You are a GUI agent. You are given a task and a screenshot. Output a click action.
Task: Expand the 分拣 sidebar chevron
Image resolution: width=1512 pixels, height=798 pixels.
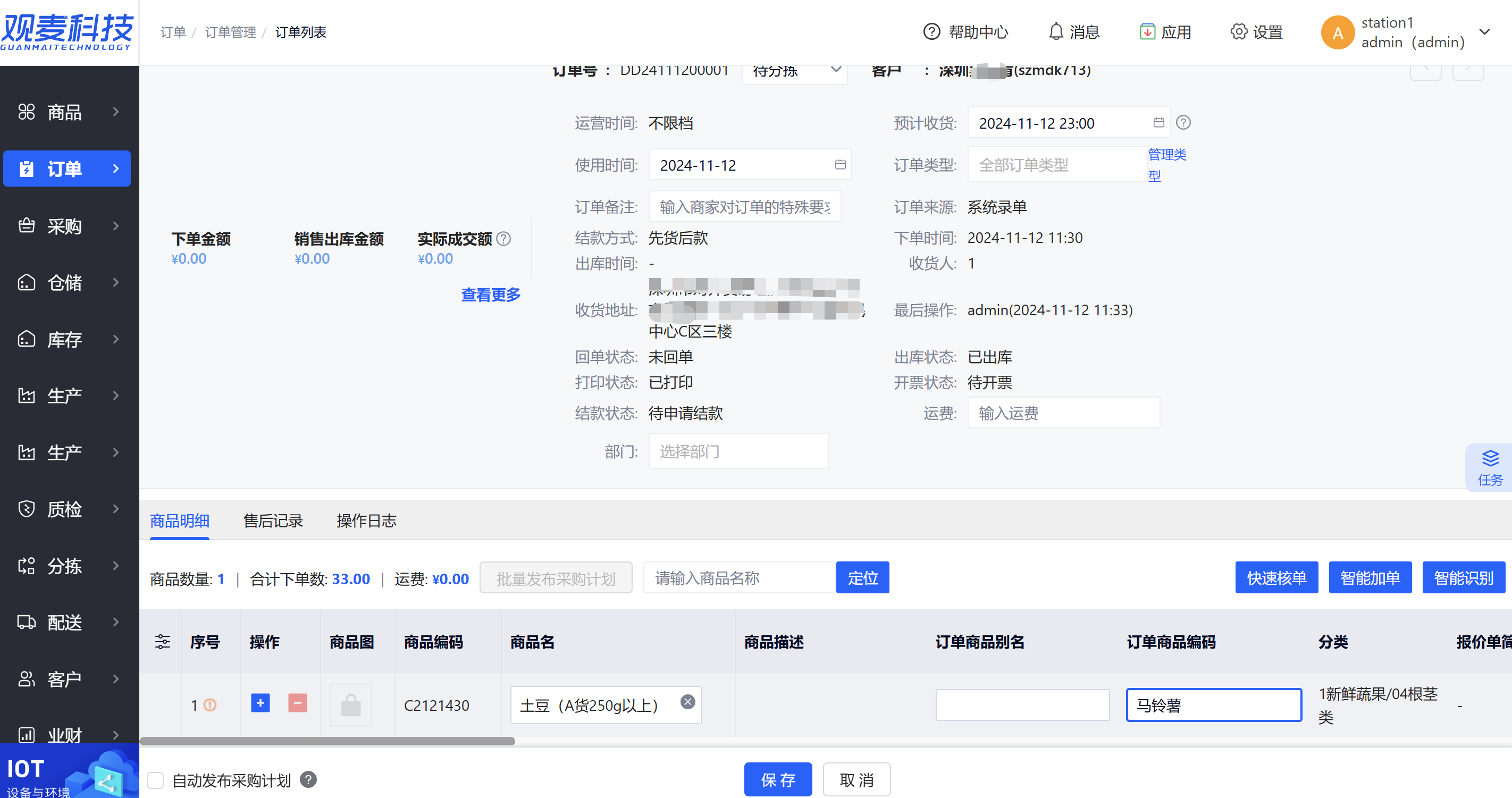115,566
